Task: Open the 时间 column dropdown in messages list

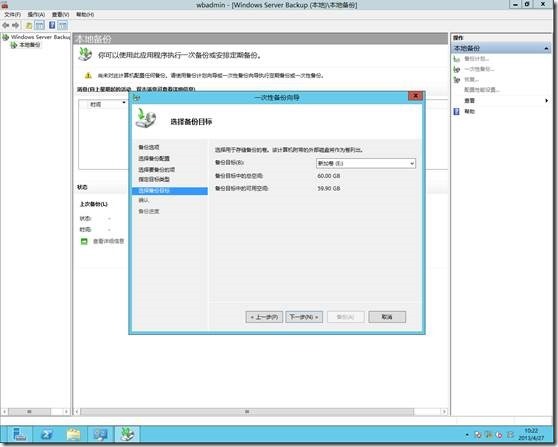Action: tap(123, 103)
